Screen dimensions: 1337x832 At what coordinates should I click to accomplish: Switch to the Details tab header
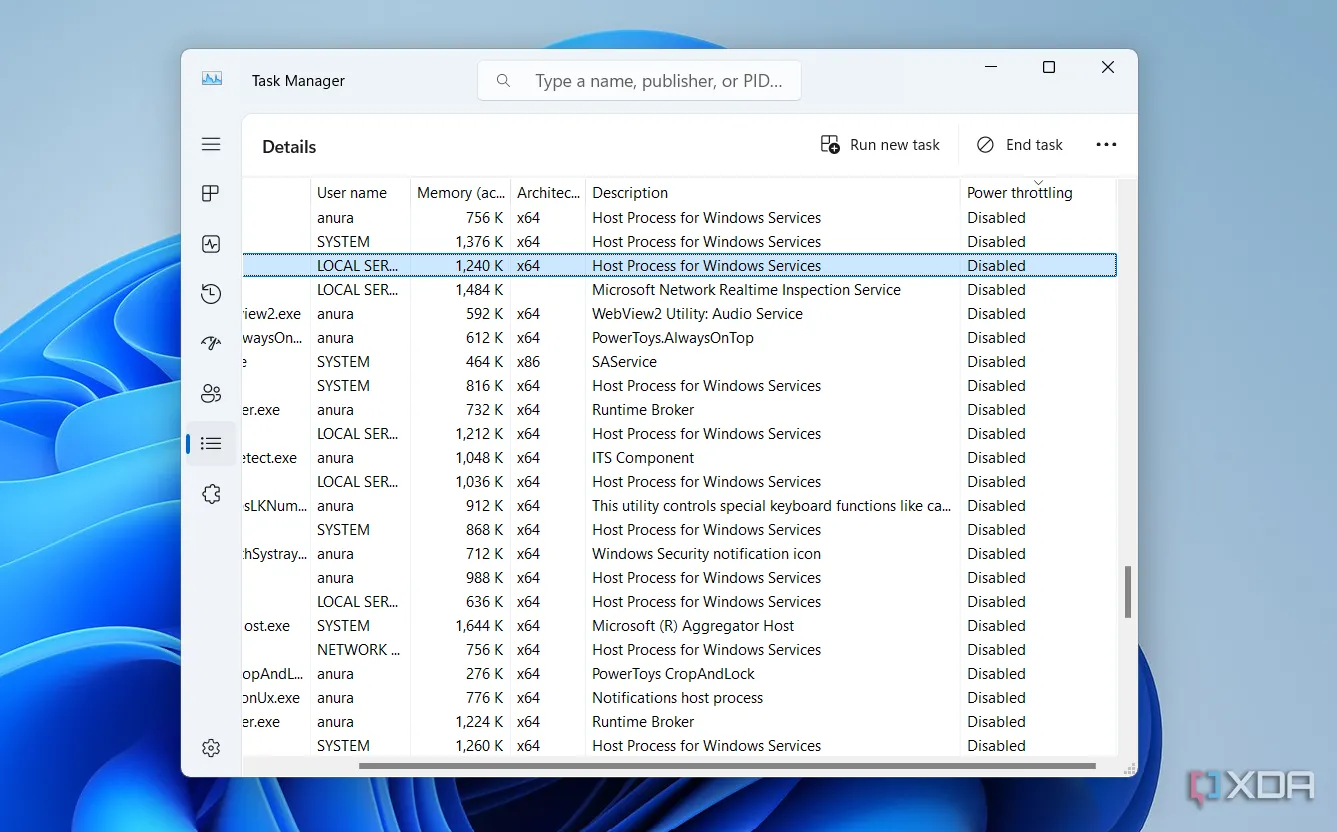(x=288, y=146)
